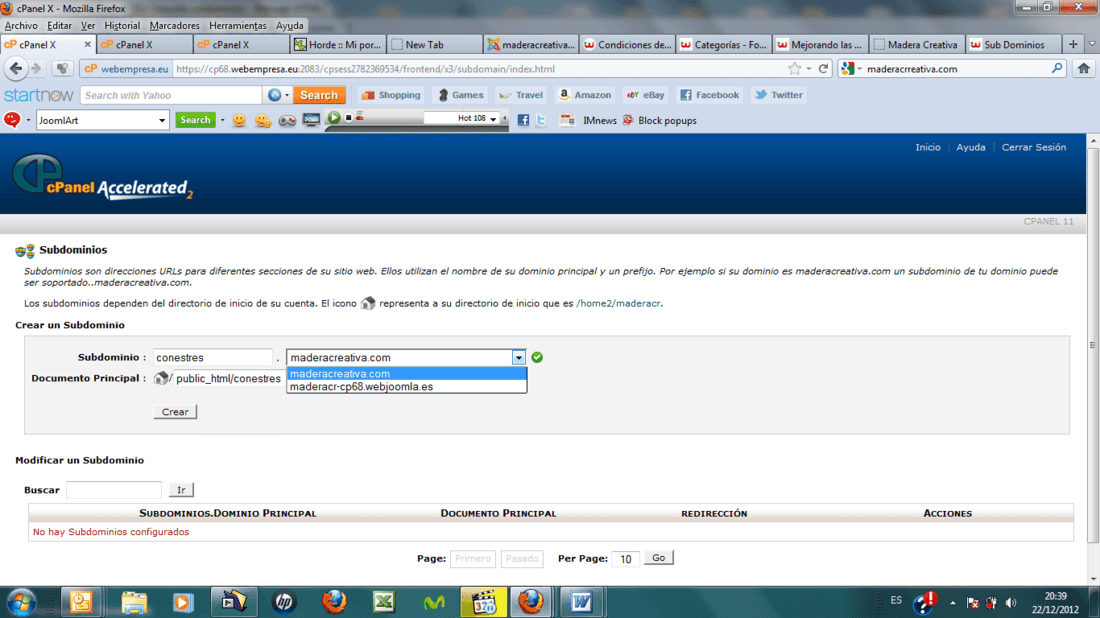Click the Crear button
This screenshot has width=1100, height=618.
pyautogui.click(x=175, y=412)
